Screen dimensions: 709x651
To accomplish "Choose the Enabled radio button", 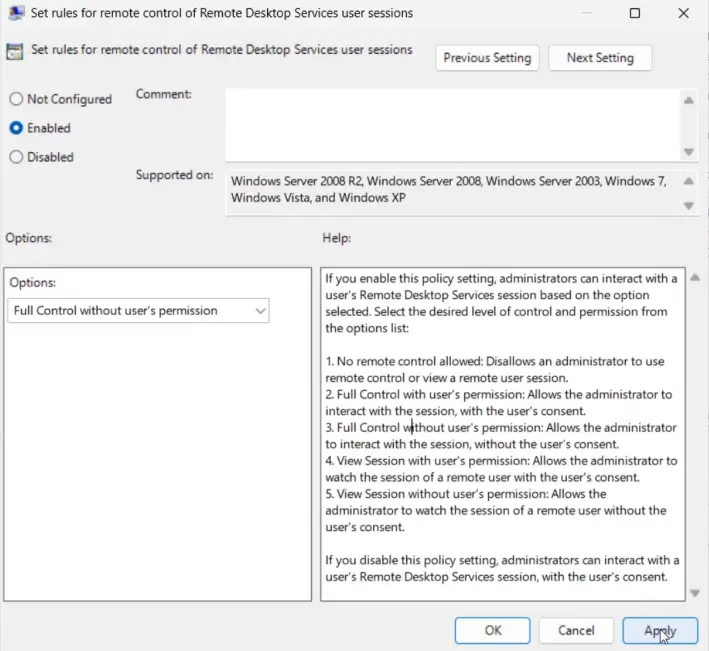I will 16,128.
